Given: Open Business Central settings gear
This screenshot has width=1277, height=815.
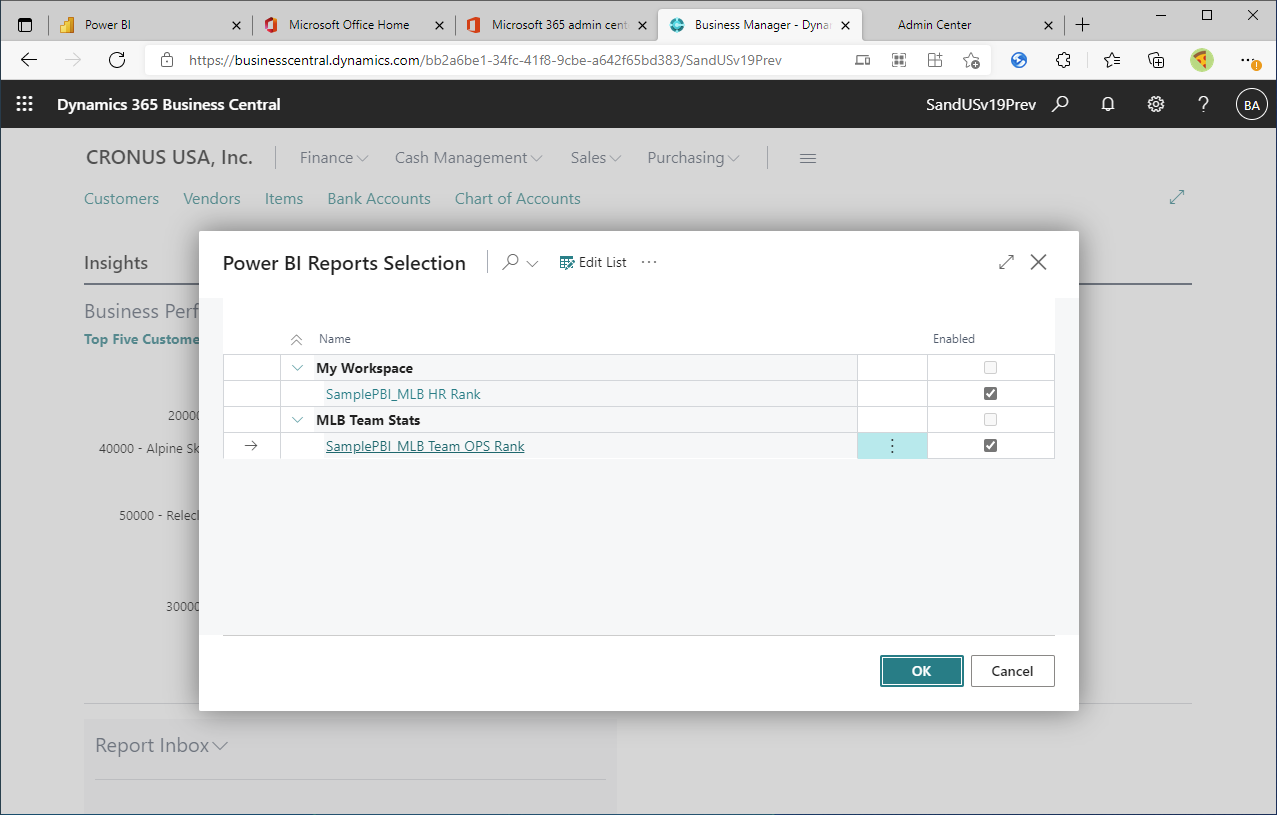Looking at the screenshot, I should [x=1155, y=104].
